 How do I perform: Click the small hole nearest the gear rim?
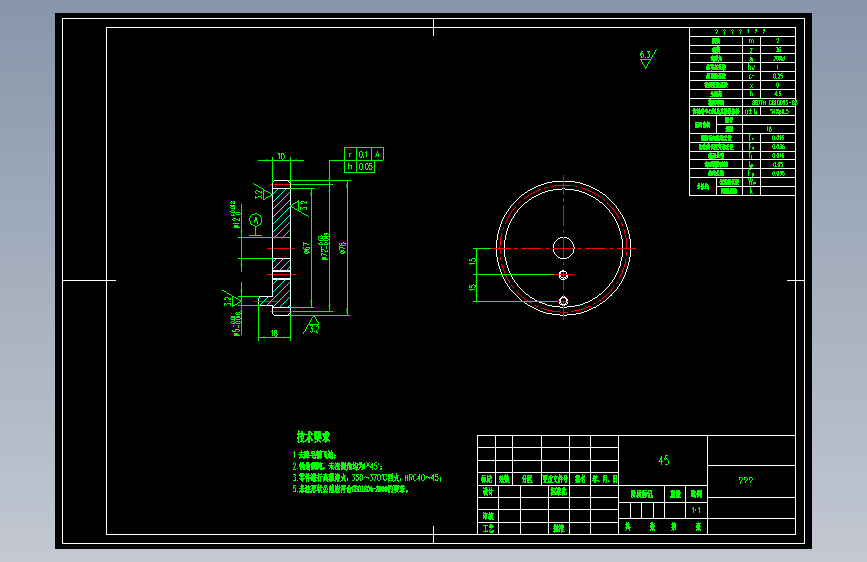click(x=563, y=301)
